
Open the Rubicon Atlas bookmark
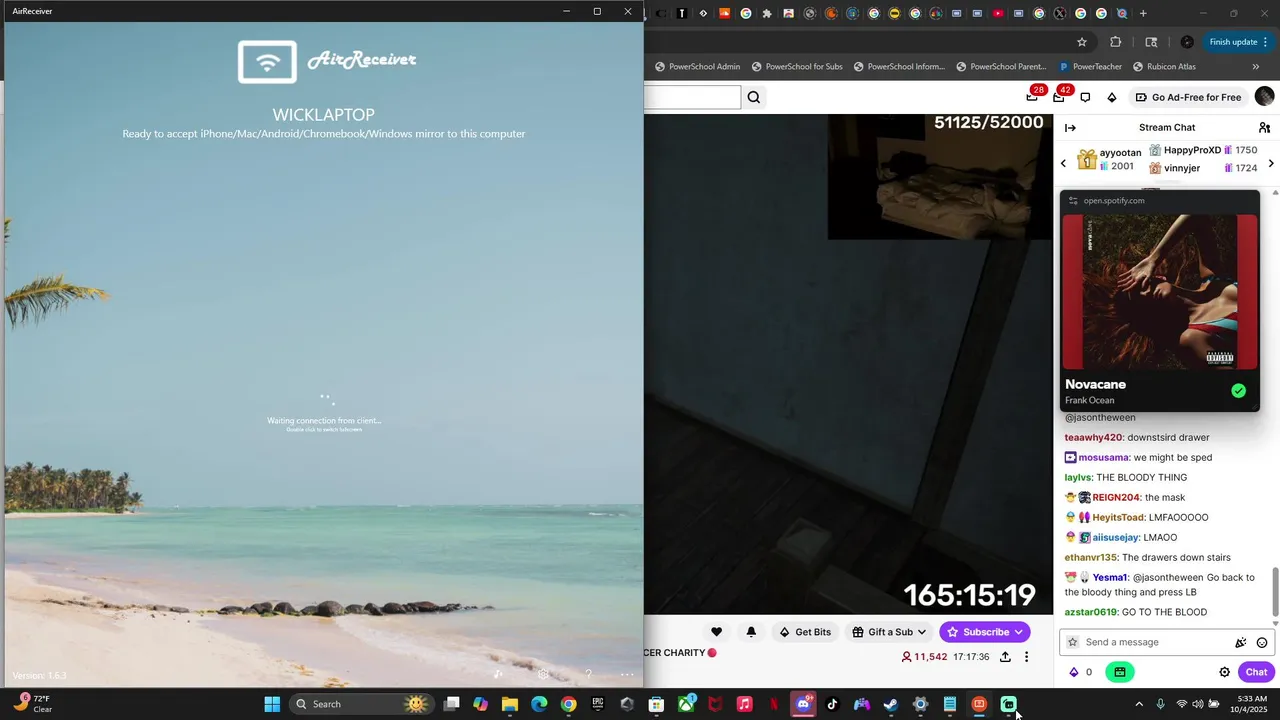tap(1164, 67)
